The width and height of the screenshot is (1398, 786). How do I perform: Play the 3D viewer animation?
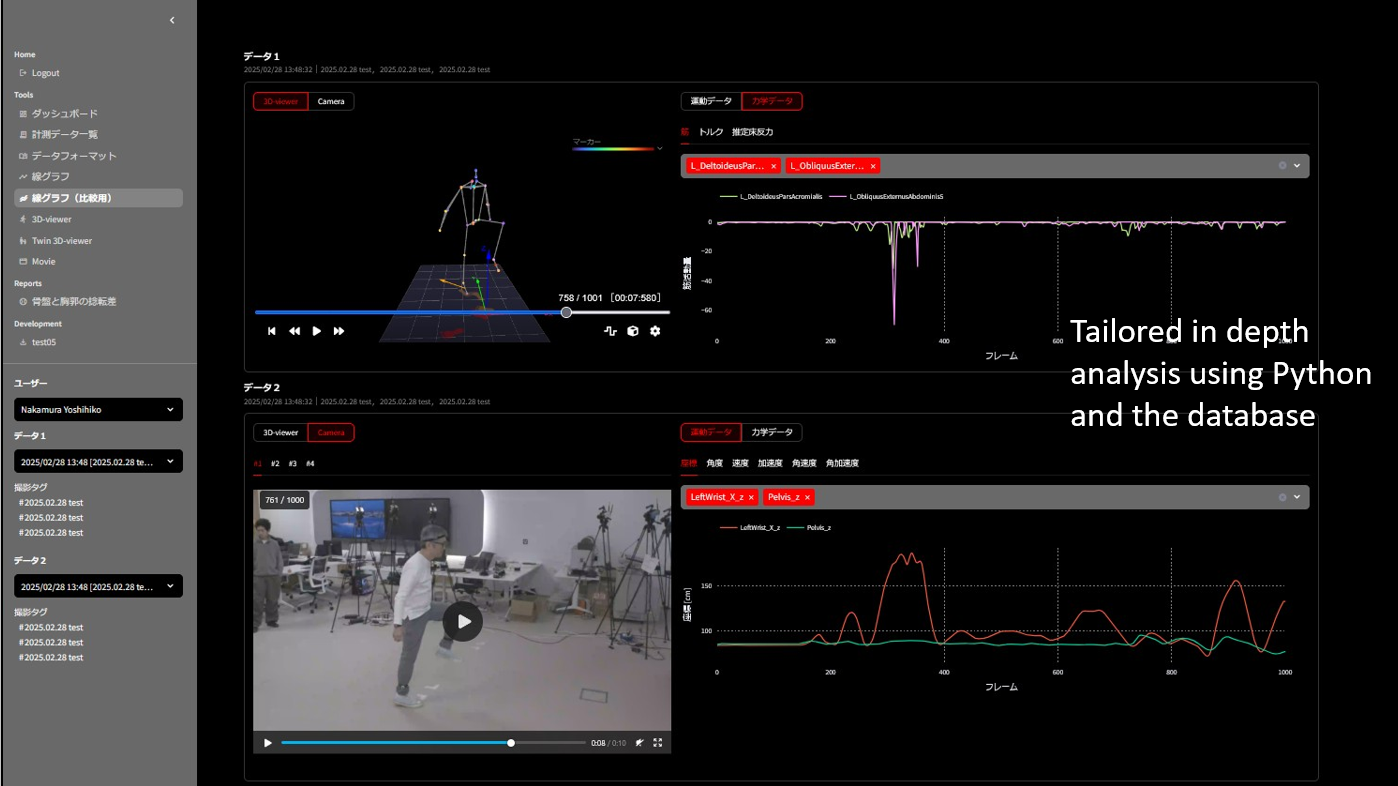click(x=317, y=331)
